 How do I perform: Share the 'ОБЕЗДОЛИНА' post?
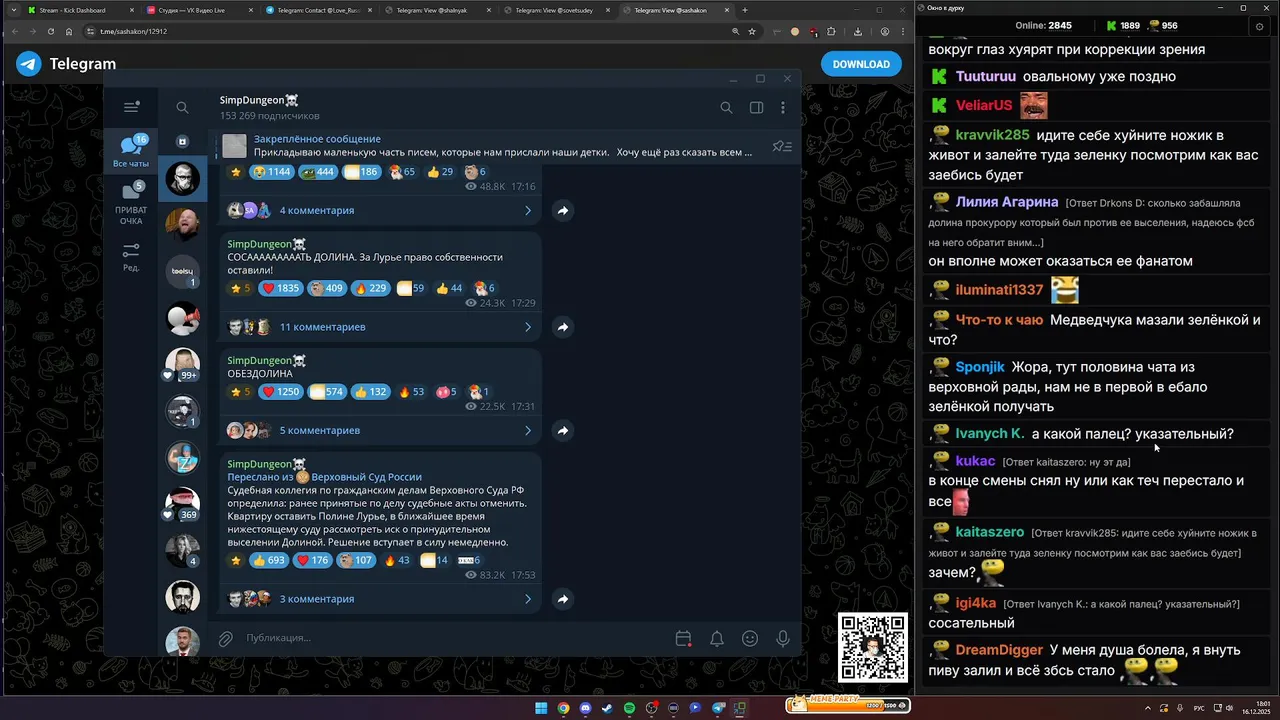click(562, 431)
